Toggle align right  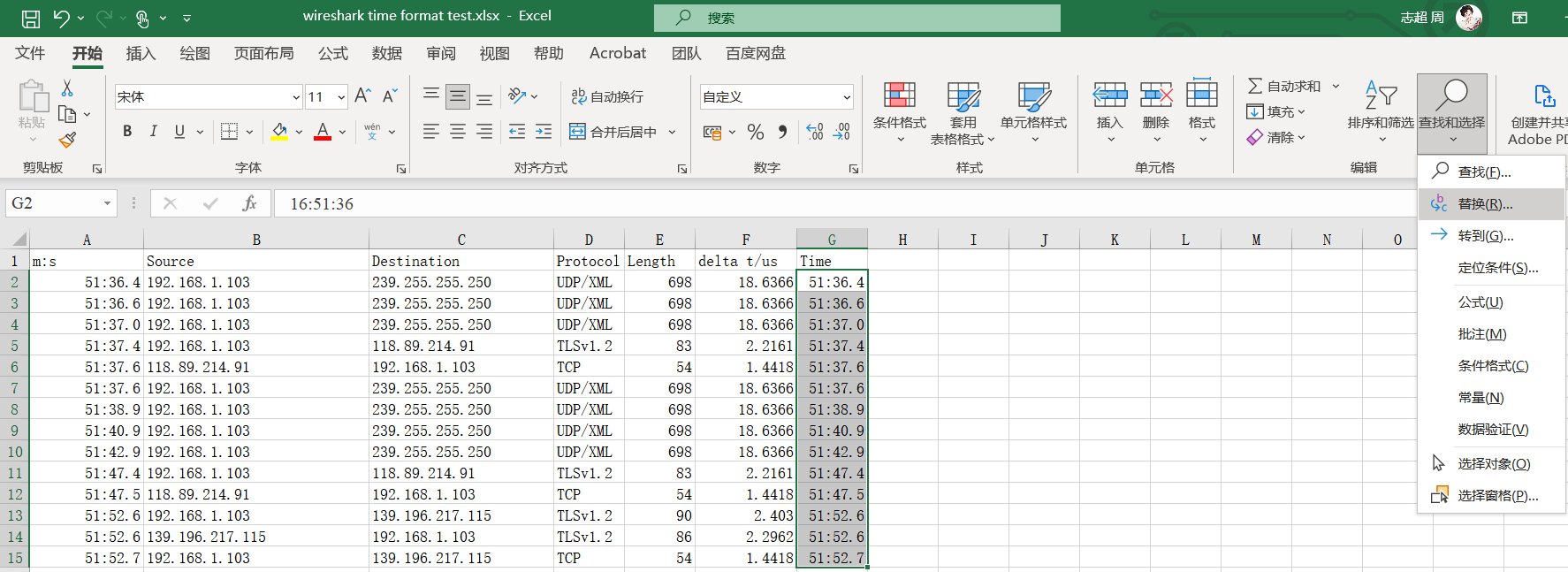pos(484,132)
